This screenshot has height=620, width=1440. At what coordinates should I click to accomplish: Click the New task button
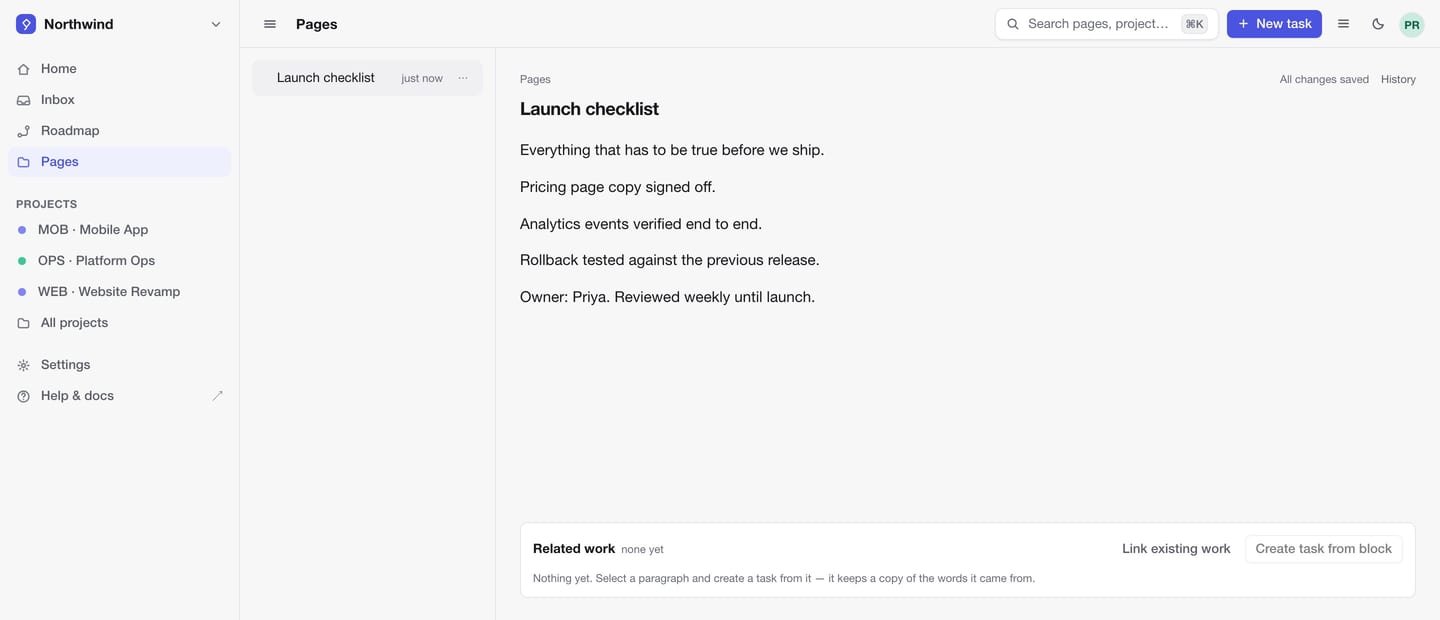tap(1274, 24)
